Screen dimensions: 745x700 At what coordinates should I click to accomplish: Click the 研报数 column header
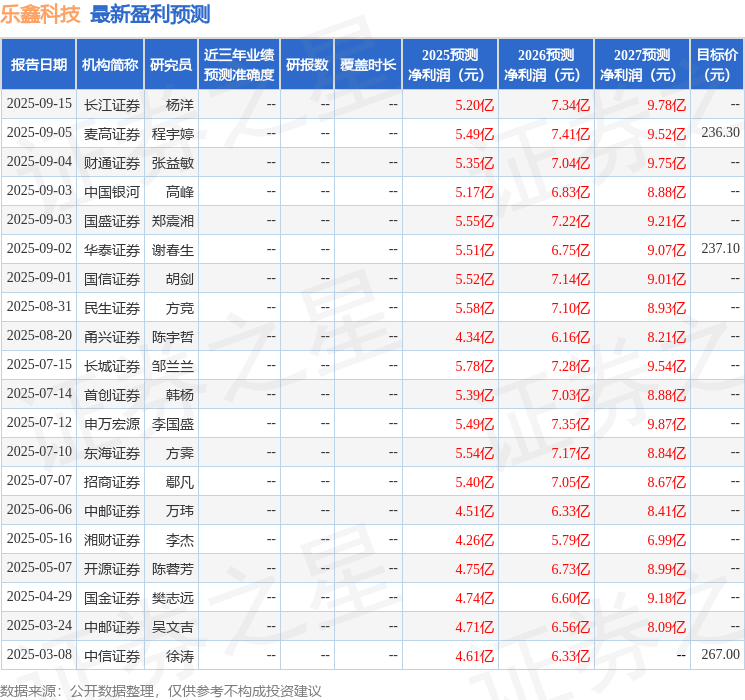click(x=307, y=65)
